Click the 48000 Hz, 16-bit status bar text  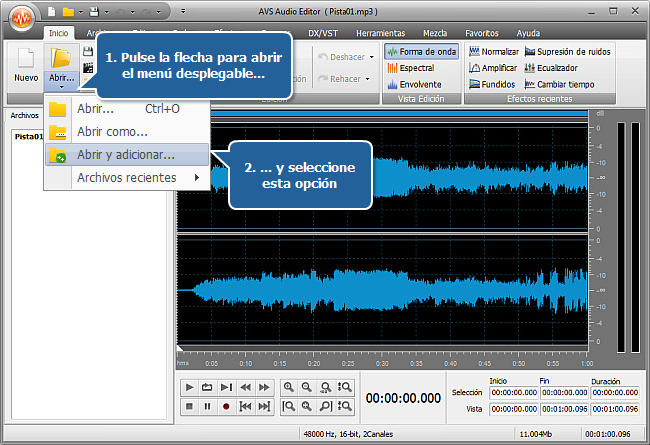click(x=348, y=434)
